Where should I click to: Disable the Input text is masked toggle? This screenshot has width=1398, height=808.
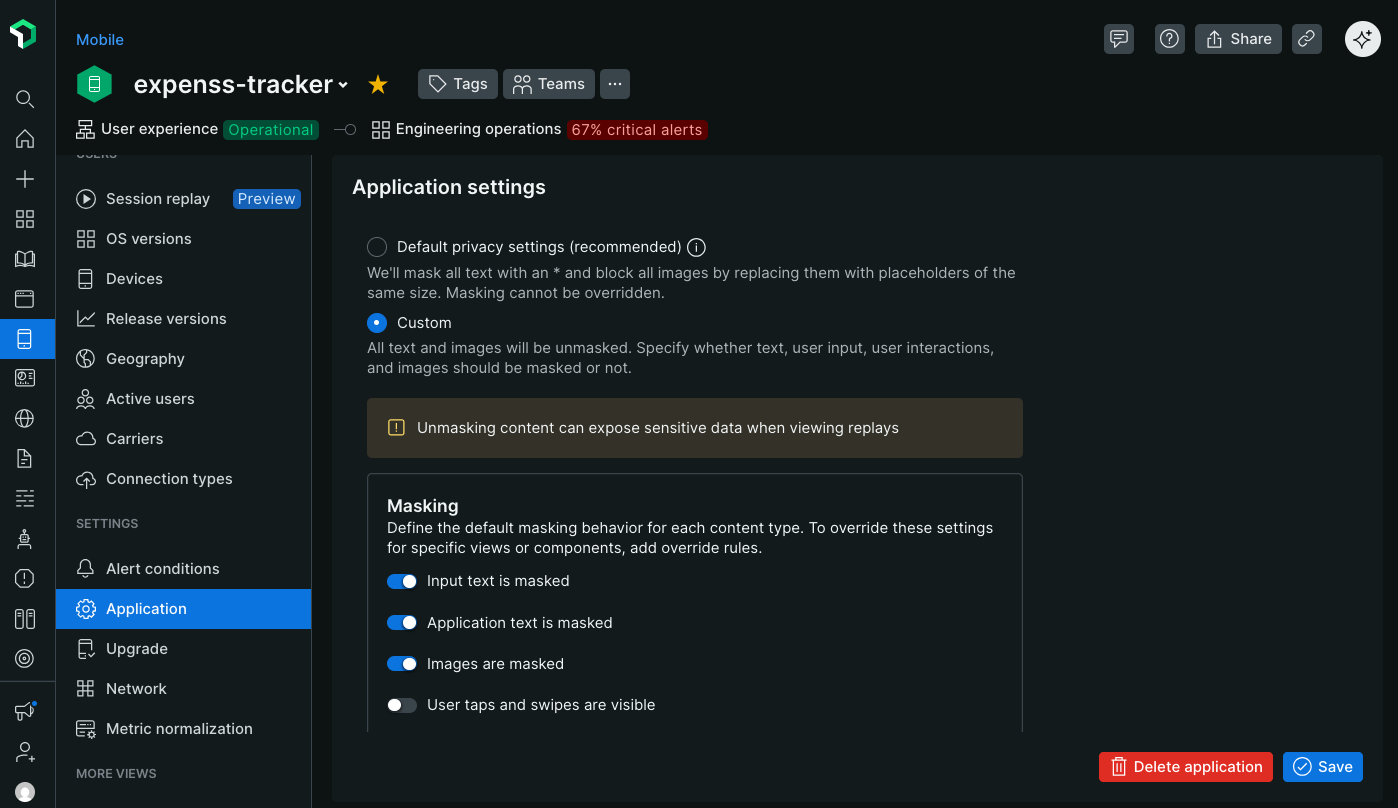401,581
